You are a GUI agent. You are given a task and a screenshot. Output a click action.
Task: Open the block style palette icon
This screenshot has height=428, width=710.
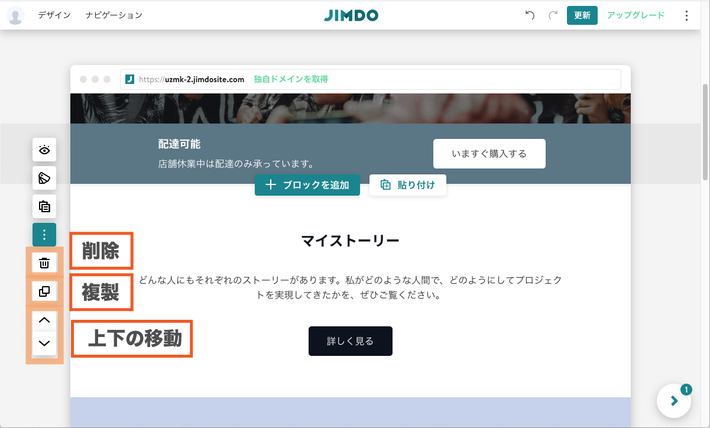click(x=44, y=178)
